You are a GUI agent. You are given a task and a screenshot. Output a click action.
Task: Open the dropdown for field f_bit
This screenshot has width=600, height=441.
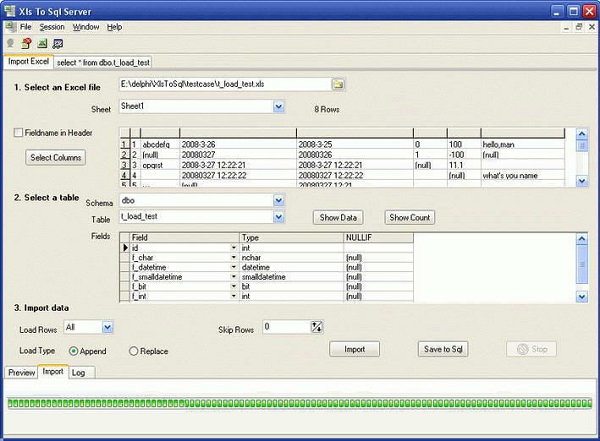(233, 286)
